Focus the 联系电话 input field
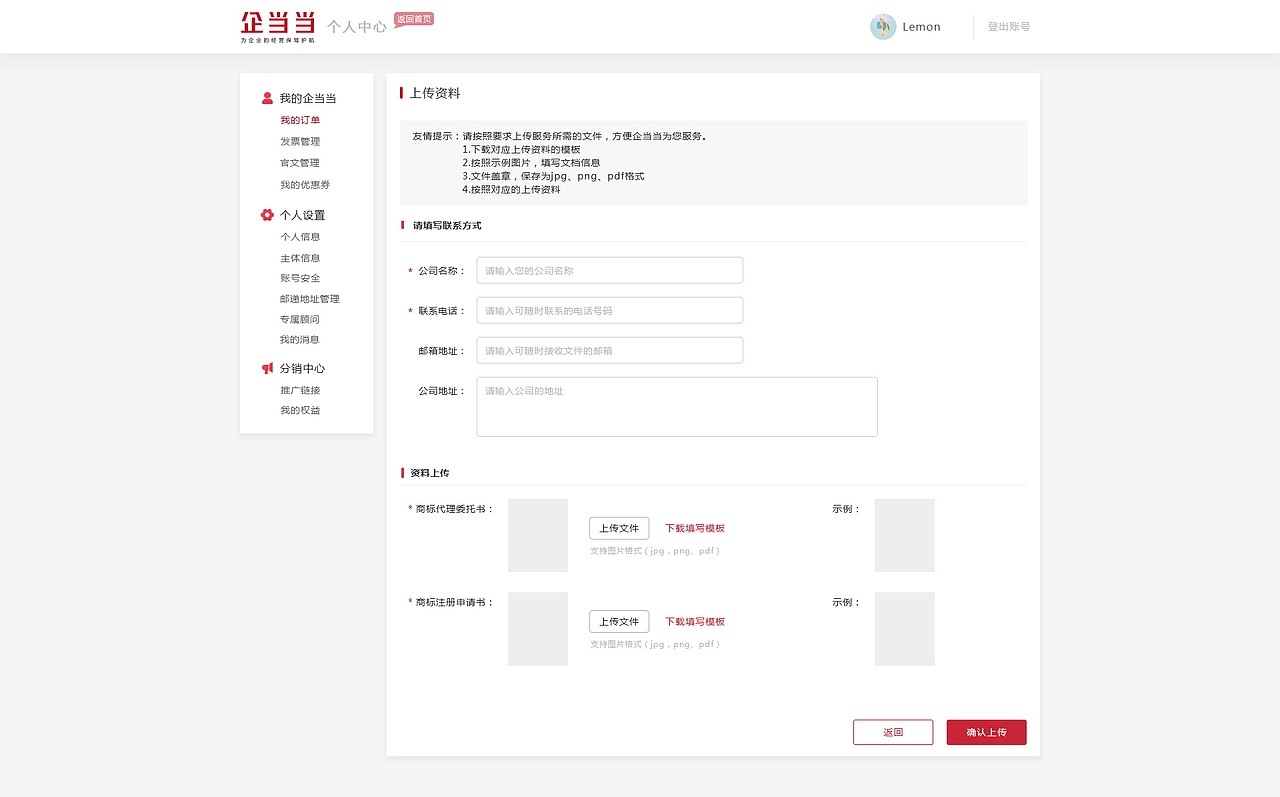 (610, 310)
